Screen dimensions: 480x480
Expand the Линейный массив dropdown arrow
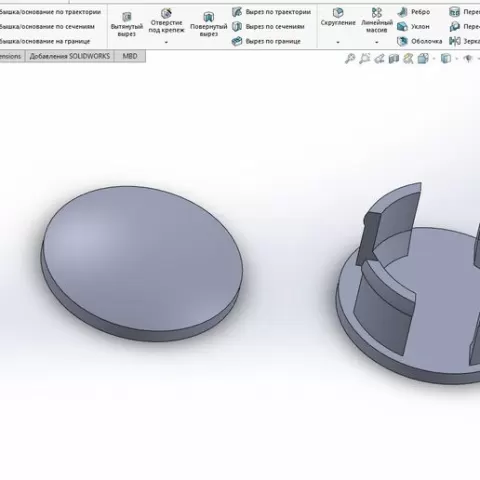coord(377,42)
